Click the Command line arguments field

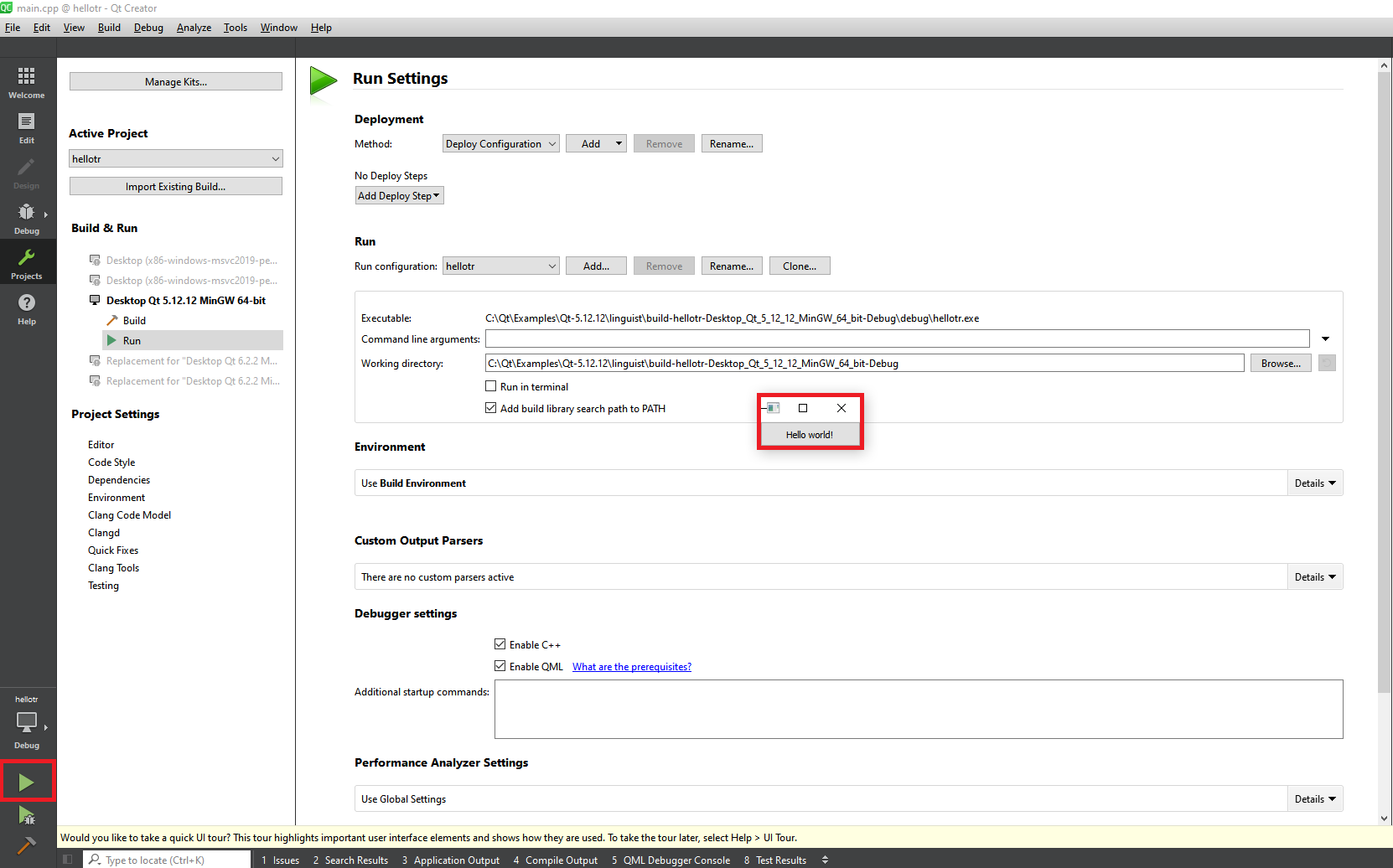[897, 338]
